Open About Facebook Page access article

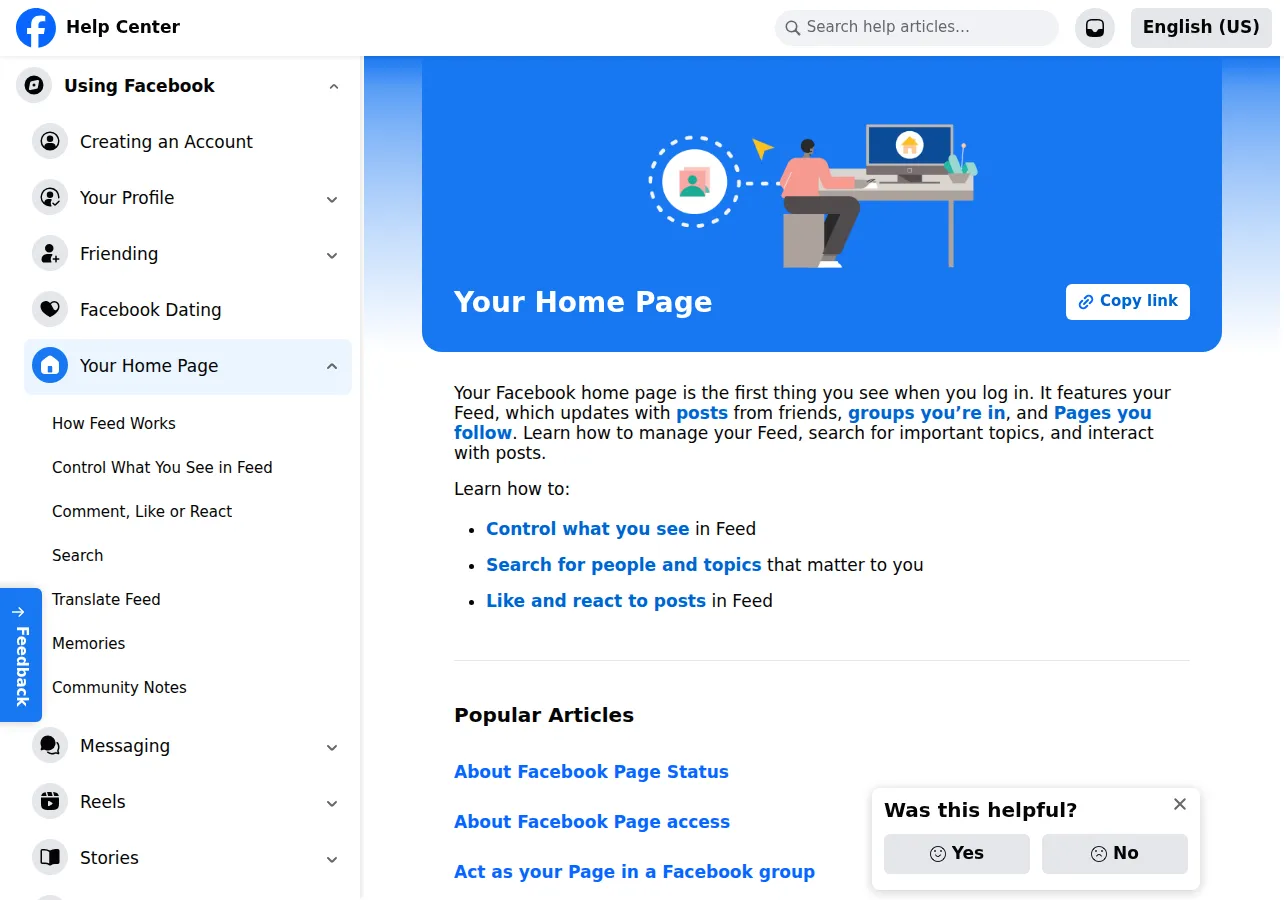[592, 822]
